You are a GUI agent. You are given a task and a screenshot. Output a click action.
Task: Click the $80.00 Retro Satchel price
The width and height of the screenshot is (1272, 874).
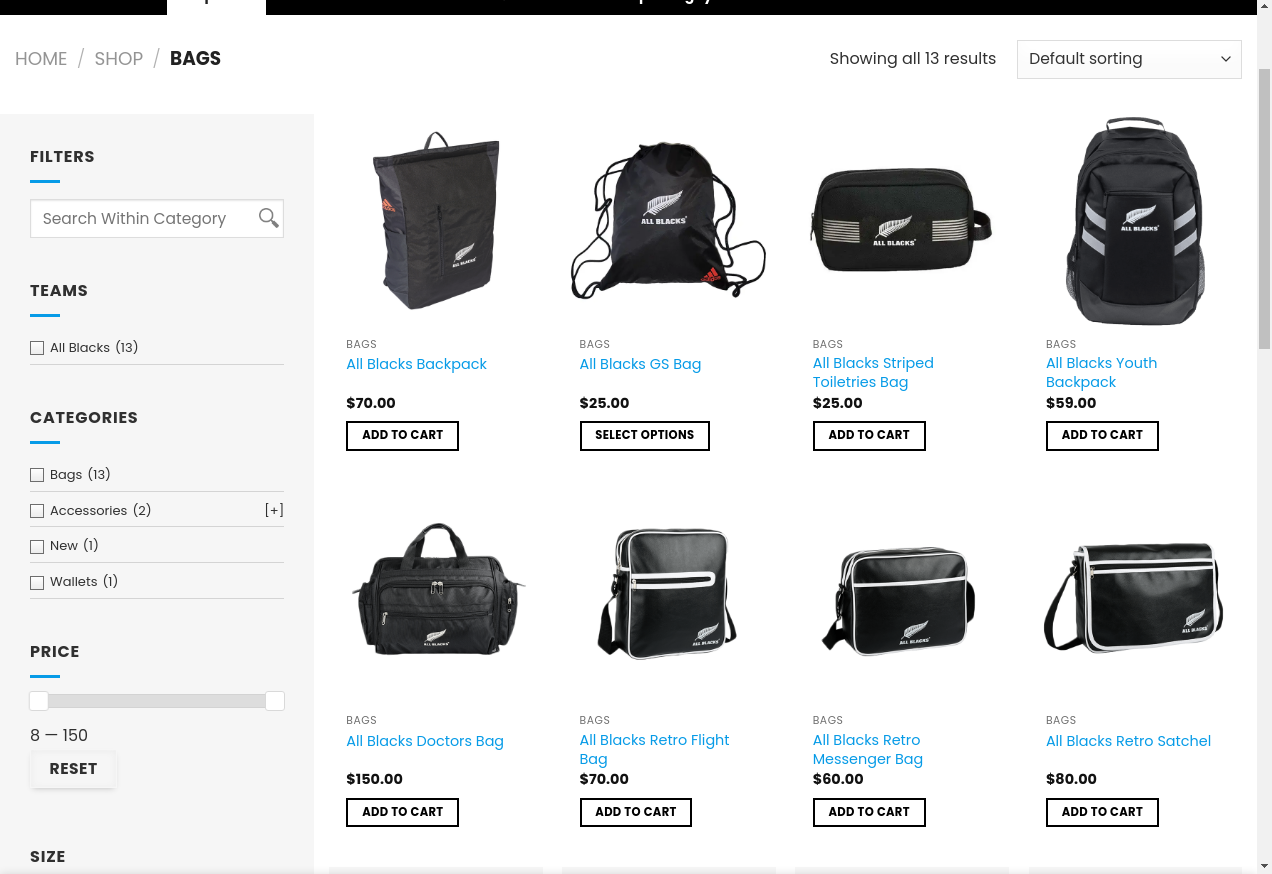tap(1071, 779)
